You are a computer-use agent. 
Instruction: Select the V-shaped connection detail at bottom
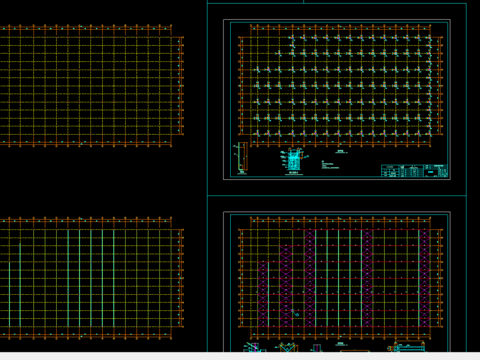pyautogui.click(x=286, y=347)
